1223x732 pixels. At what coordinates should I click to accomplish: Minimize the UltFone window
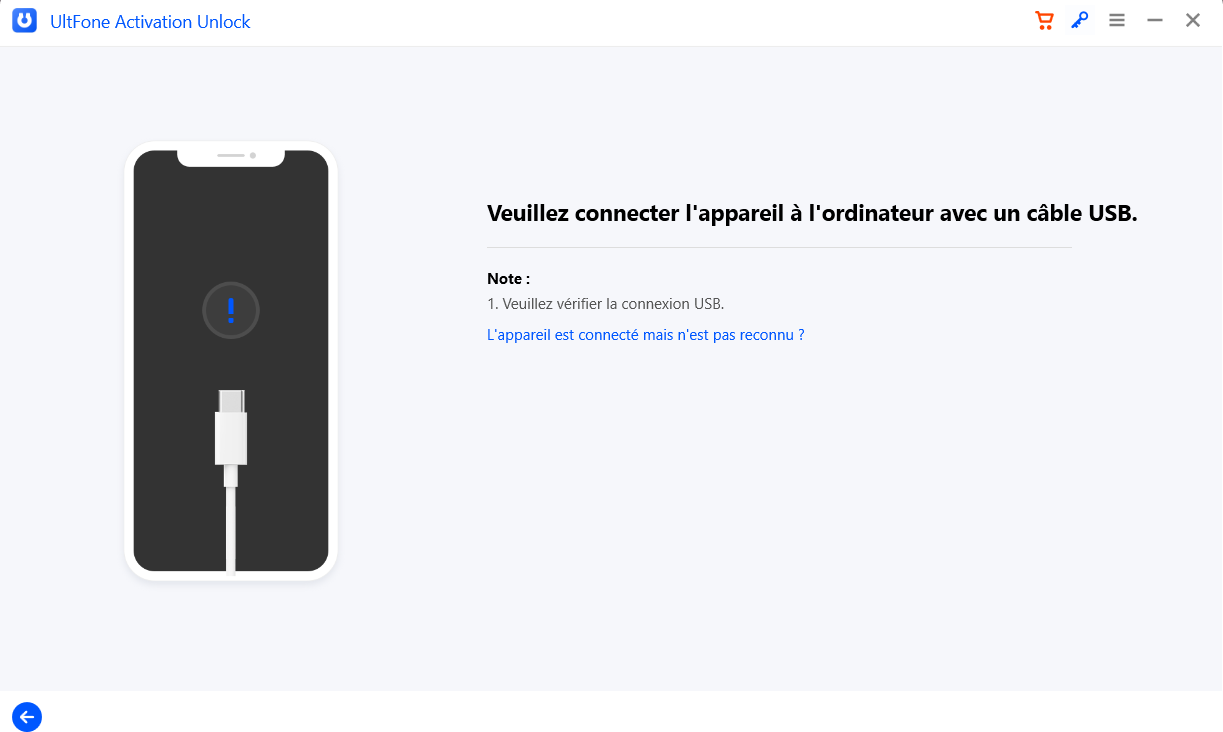pos(1154,19)
